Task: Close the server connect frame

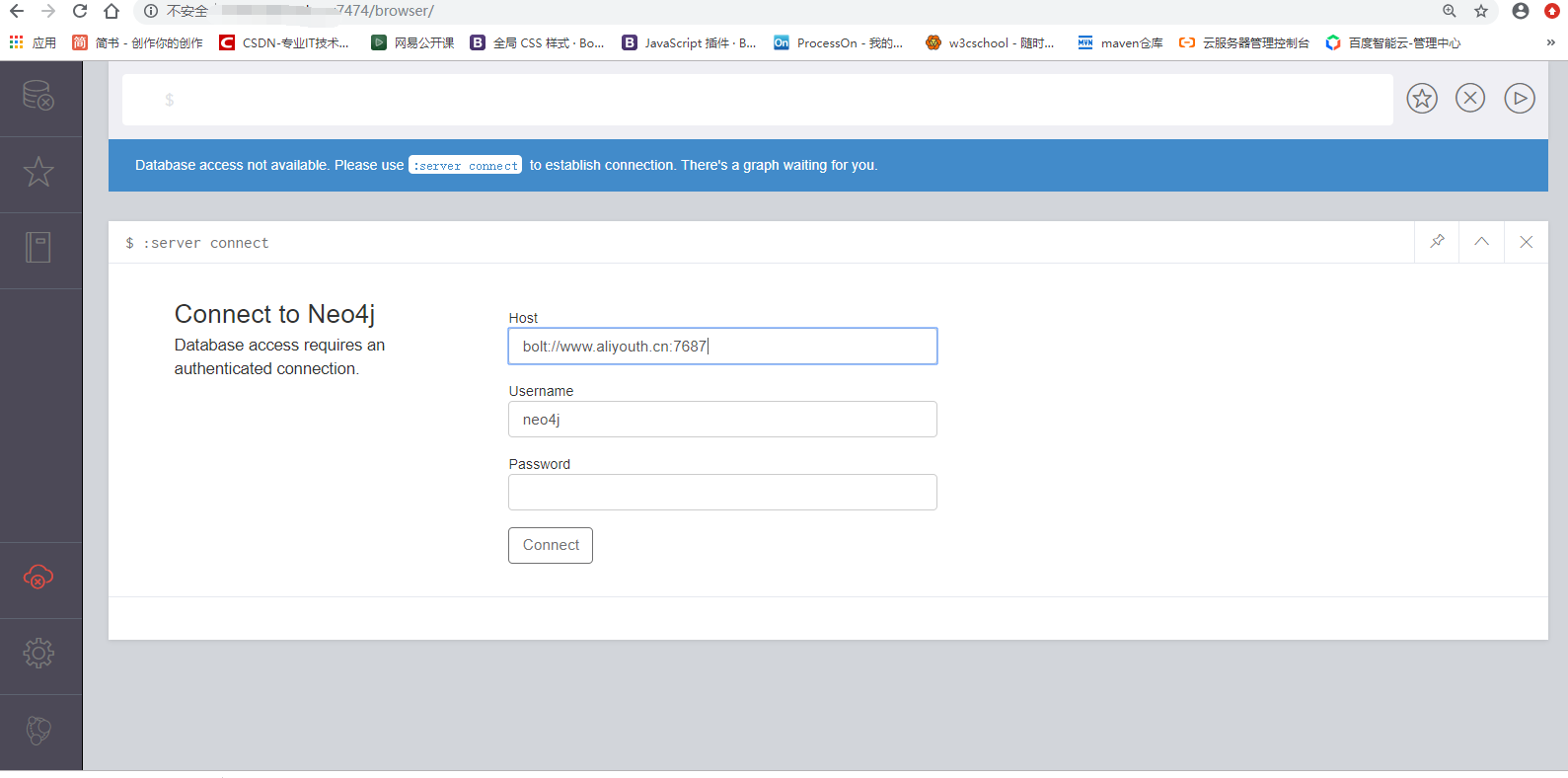Action: 1527,242
